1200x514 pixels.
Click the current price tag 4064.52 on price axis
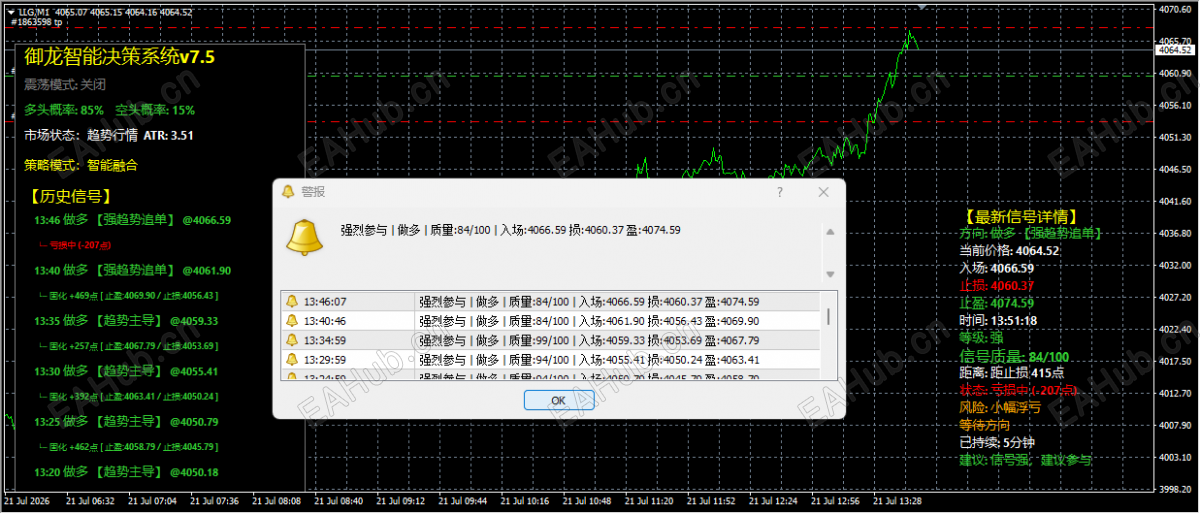click(x=1176, y=49)
